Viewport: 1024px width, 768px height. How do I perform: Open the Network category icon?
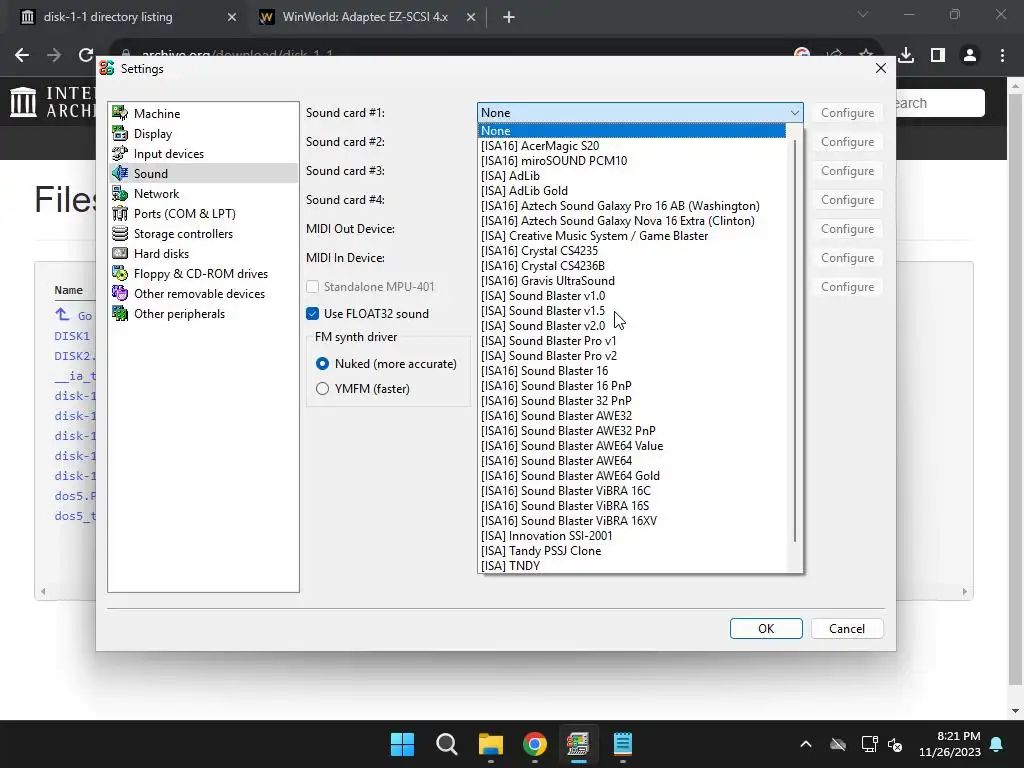(120, 193)
